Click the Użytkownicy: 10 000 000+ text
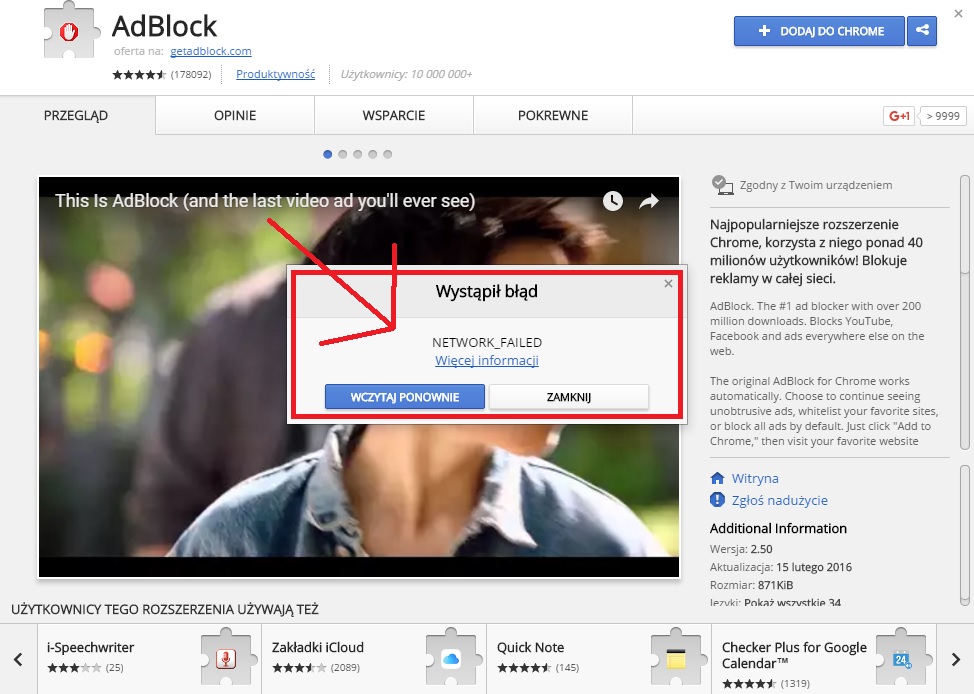The width and height of the screenshot is (974, 694). tap(406, 74)
